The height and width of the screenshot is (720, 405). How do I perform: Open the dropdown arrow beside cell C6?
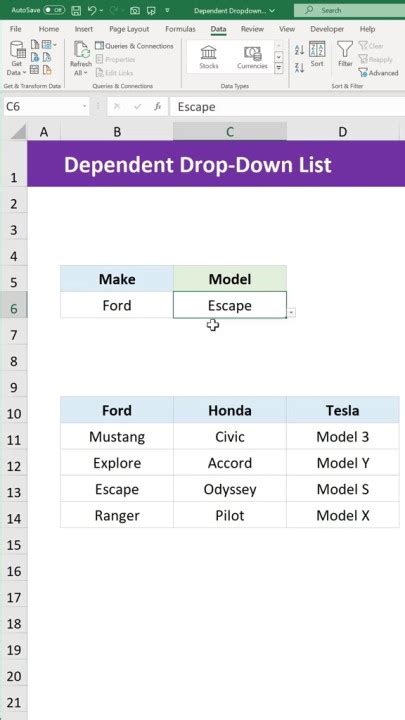click(292, 313)
